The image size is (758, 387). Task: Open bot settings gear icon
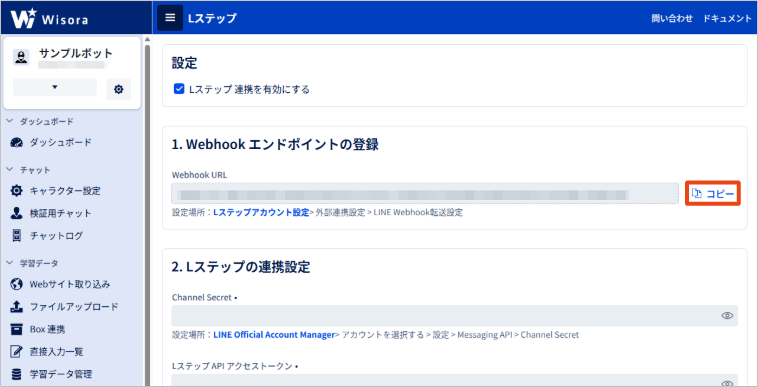(x=118, y=89)
